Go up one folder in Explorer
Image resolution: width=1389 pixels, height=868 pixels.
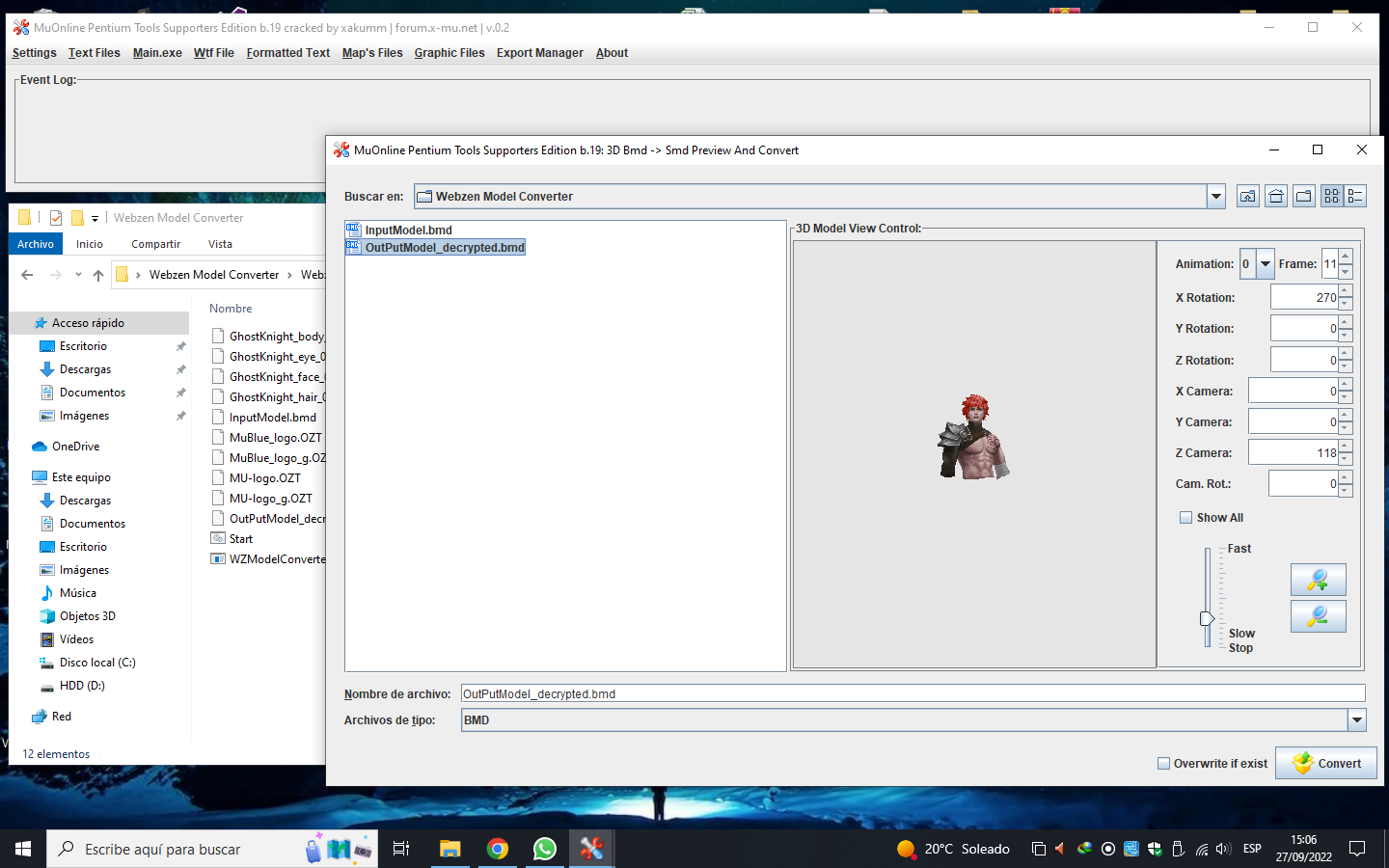(97, 275)
